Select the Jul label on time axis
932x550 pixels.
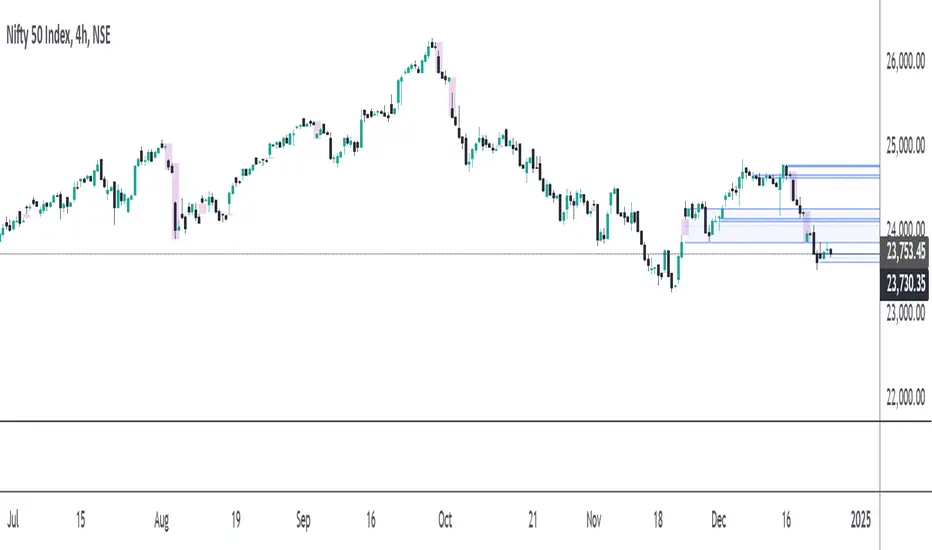point(14,520)
